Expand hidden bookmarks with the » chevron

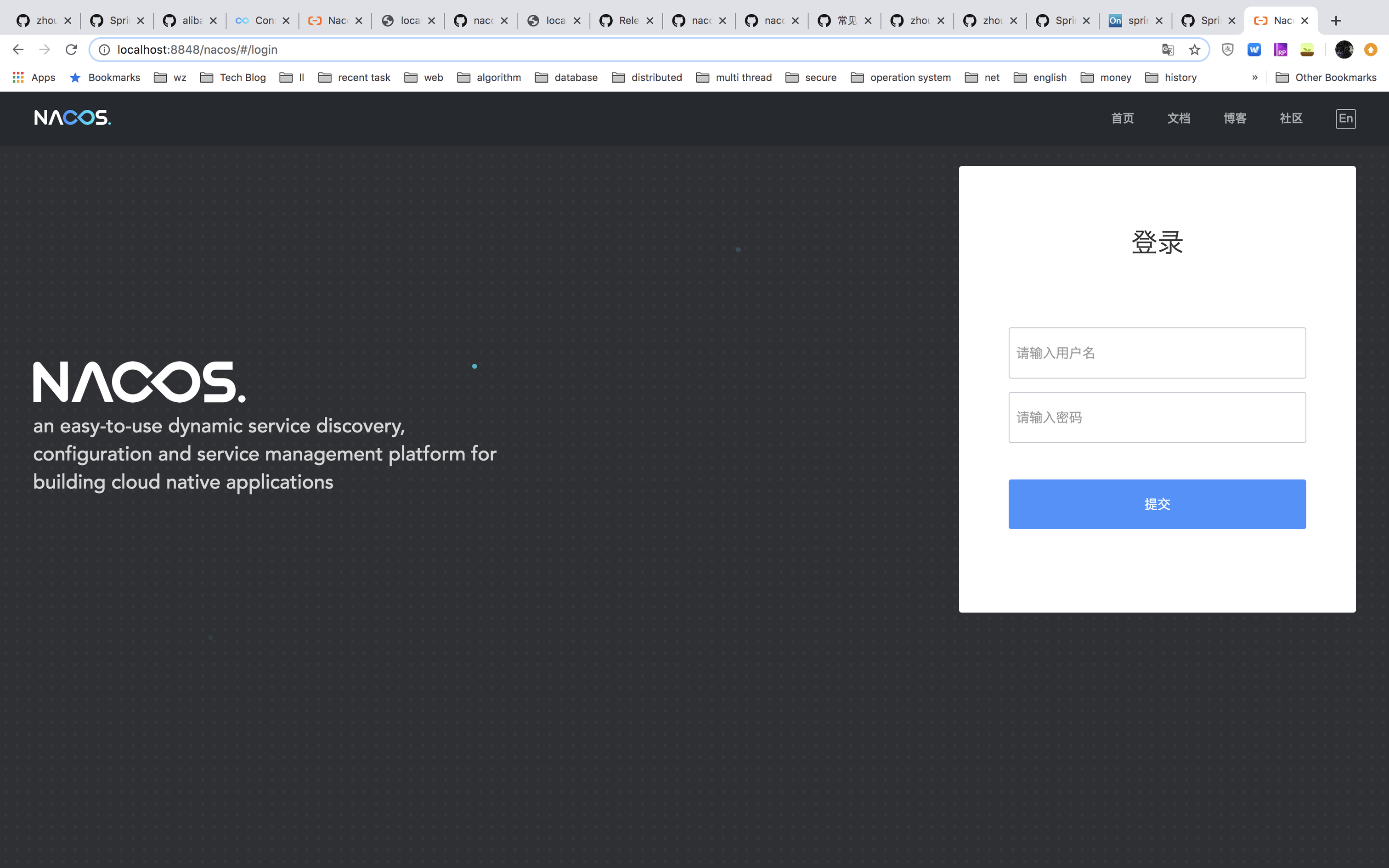(x=1255, y=78)
